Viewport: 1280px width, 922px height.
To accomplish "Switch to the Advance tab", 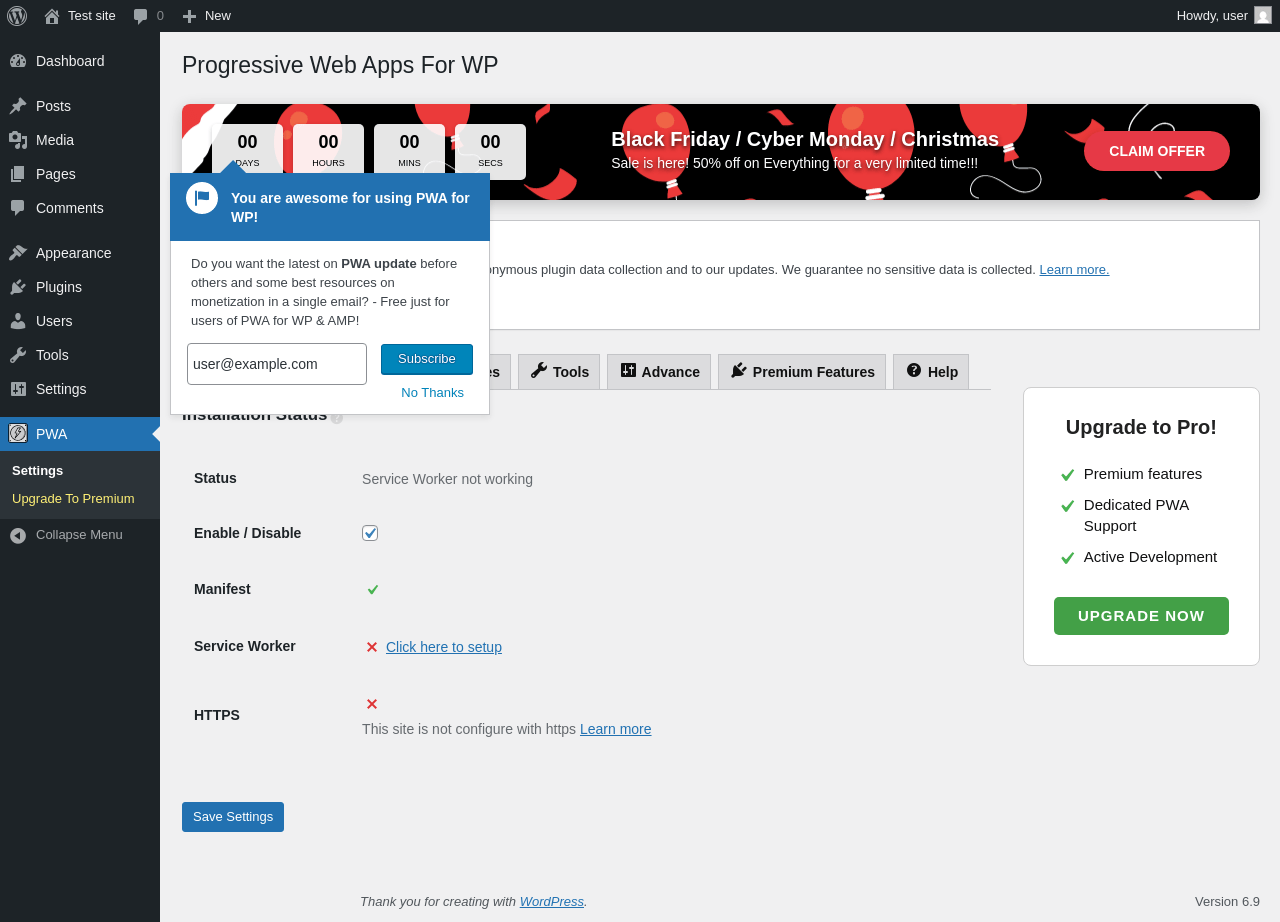I will [659, 372].
